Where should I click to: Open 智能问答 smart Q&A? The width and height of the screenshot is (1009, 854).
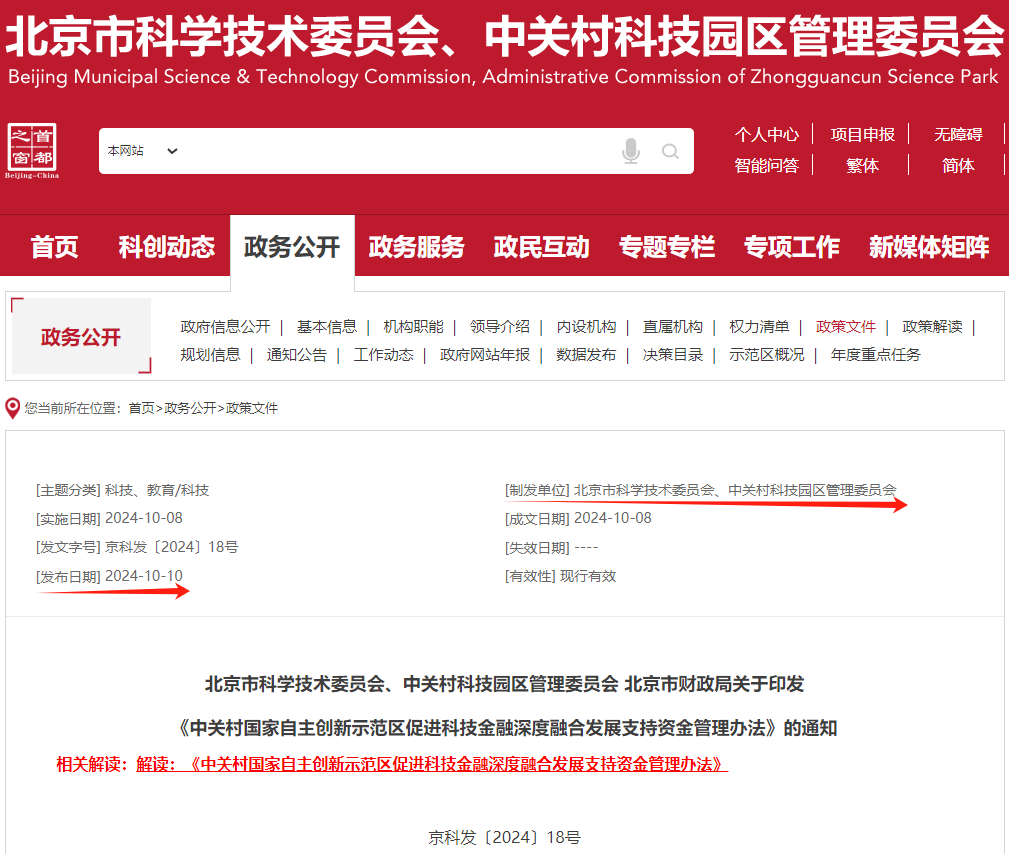767,164
